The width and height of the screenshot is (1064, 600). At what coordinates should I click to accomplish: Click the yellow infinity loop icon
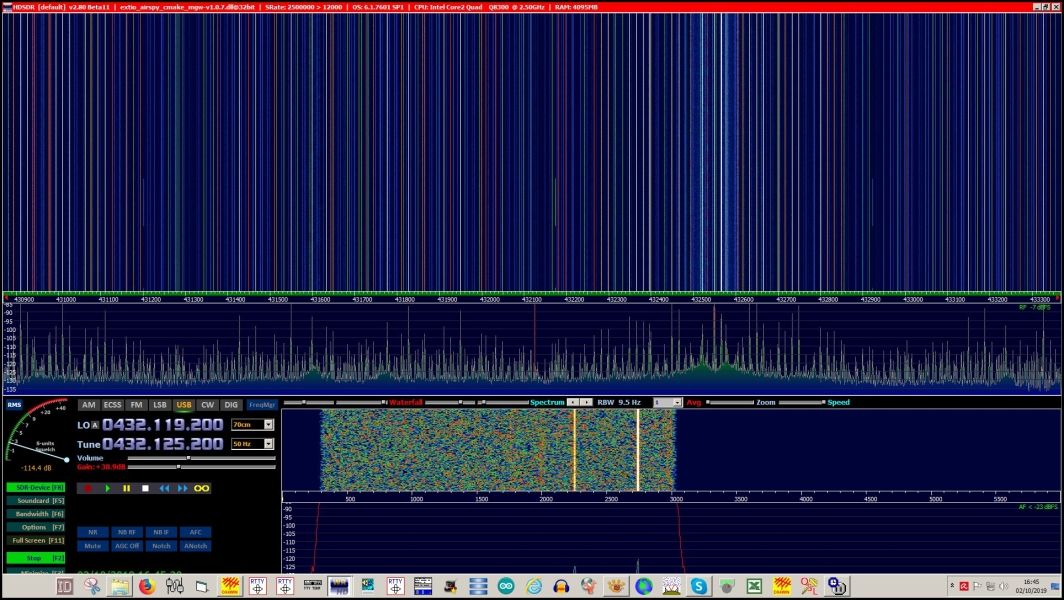pyautogui.click(x=202, y=488)
